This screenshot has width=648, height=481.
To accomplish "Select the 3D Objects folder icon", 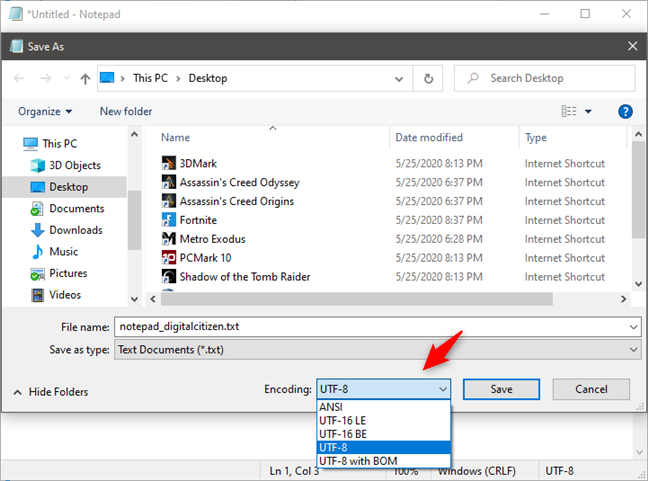I will pos(38,165).
